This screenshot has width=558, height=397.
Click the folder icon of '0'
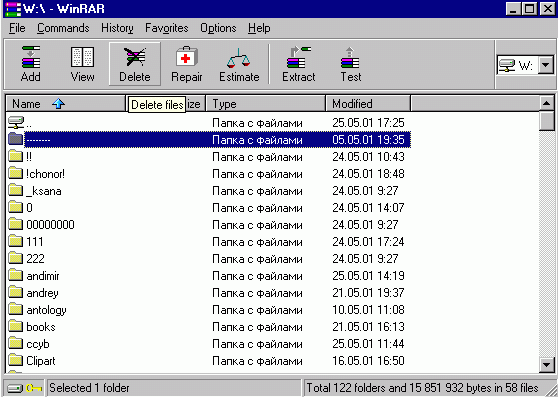15,207
